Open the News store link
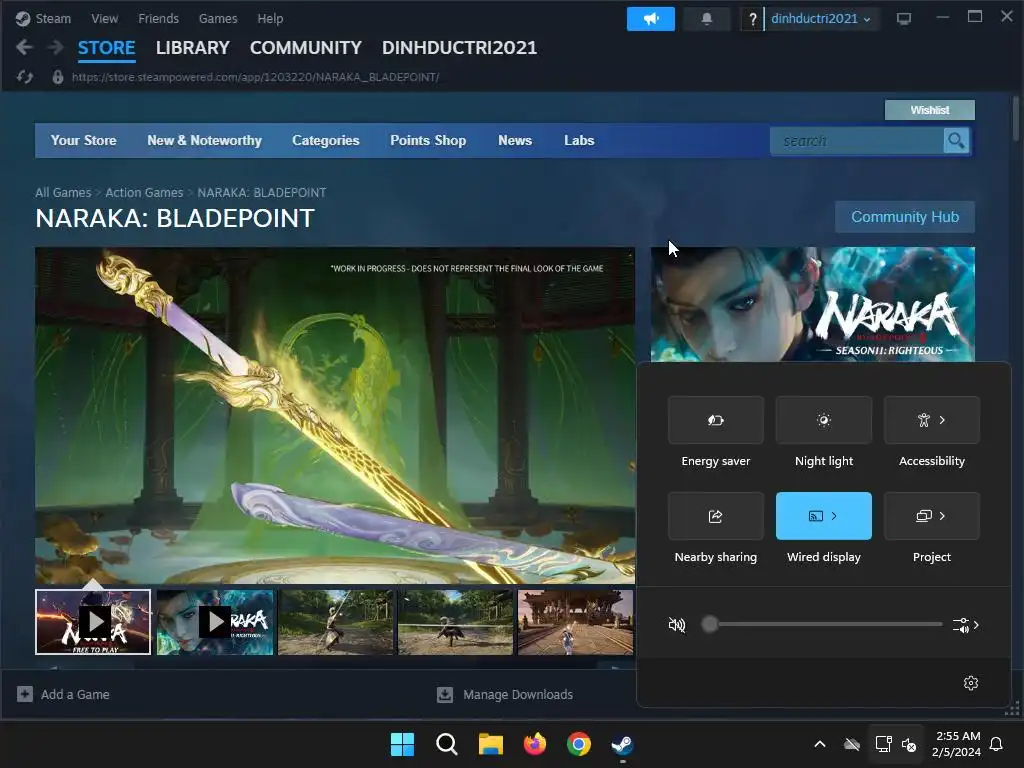The height and width of the screenshot is (768, 1024). tap(515, 140)
